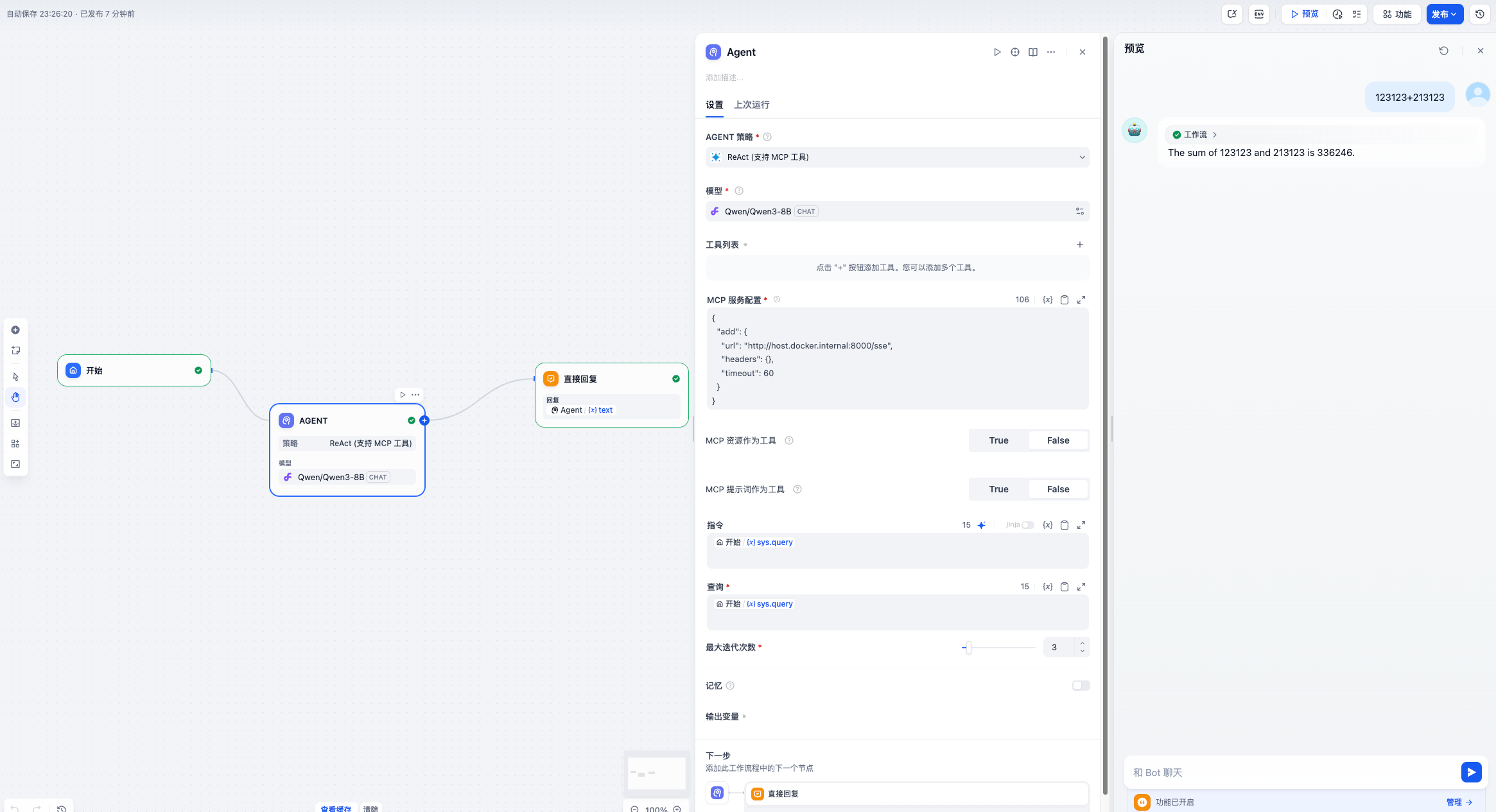Select the 开始 node on canvas
Image resolution: width=1496 pixels, height=812 pixels.
click(134, 370)
